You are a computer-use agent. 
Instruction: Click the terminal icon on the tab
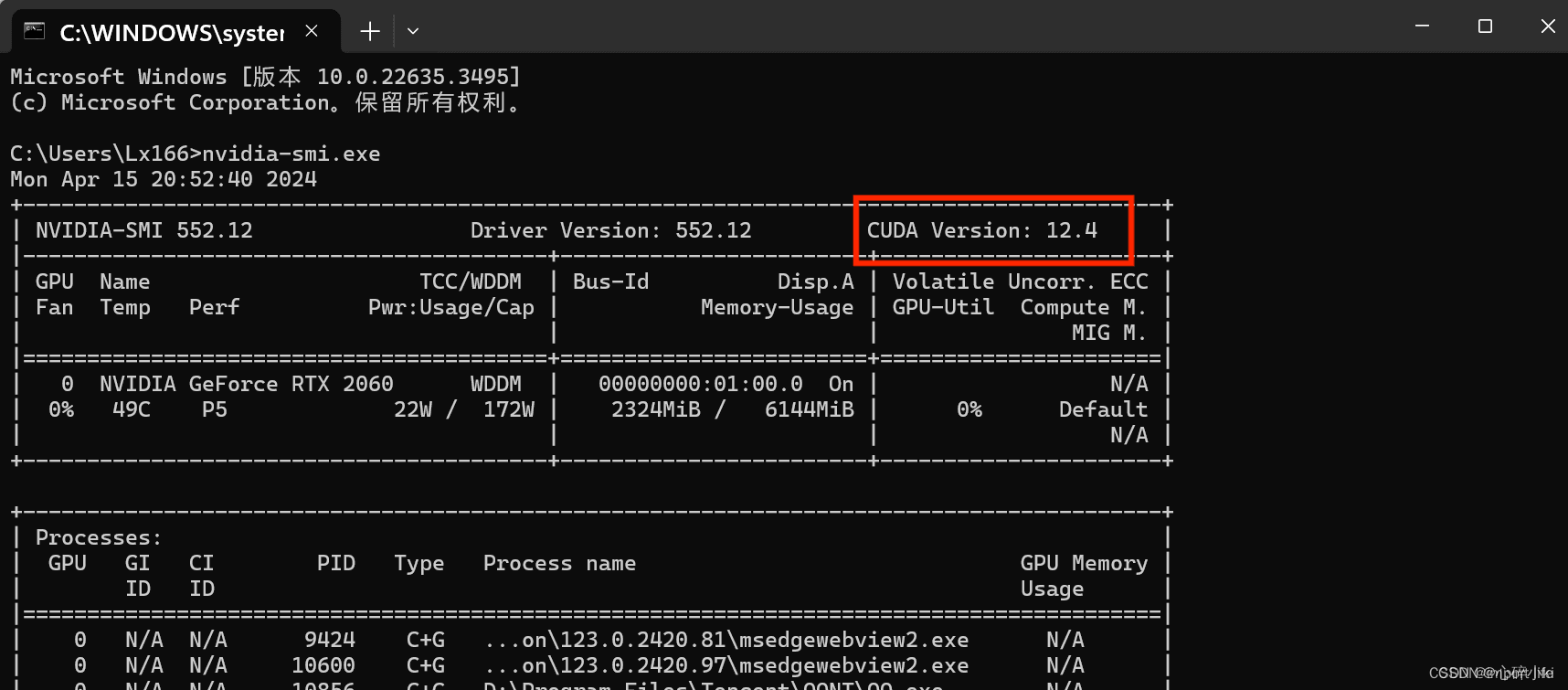pyautogui.click(x=34, y=31)
